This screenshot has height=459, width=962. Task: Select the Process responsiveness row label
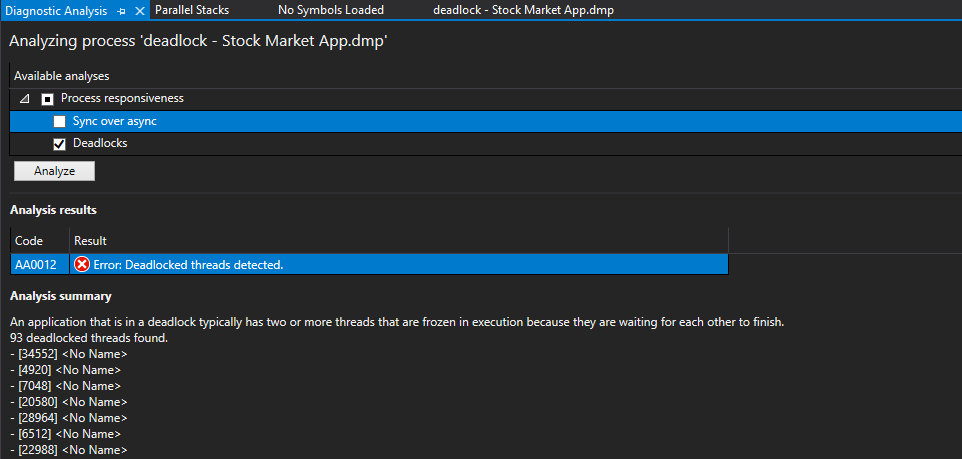tap(122, 98)
